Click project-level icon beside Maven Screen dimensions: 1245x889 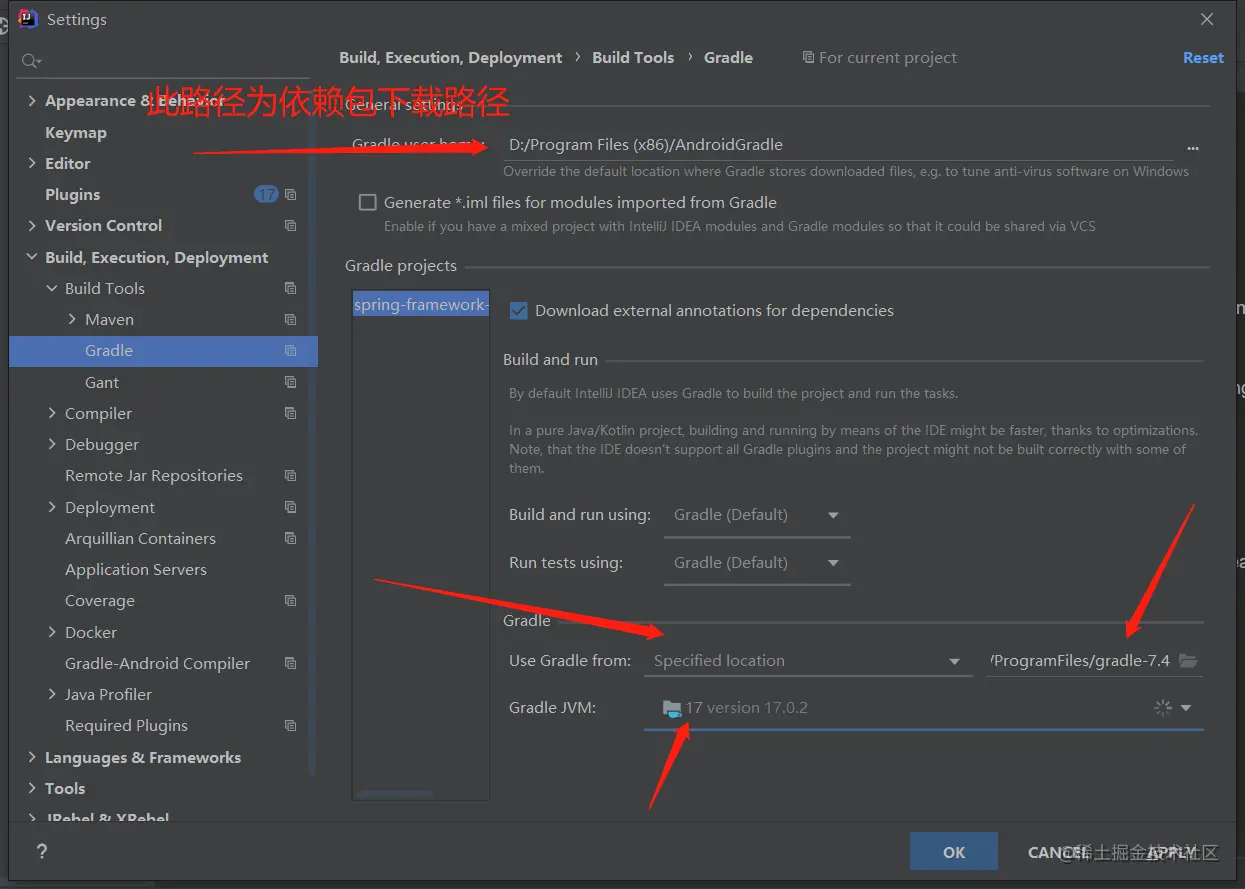coord(291,319)
